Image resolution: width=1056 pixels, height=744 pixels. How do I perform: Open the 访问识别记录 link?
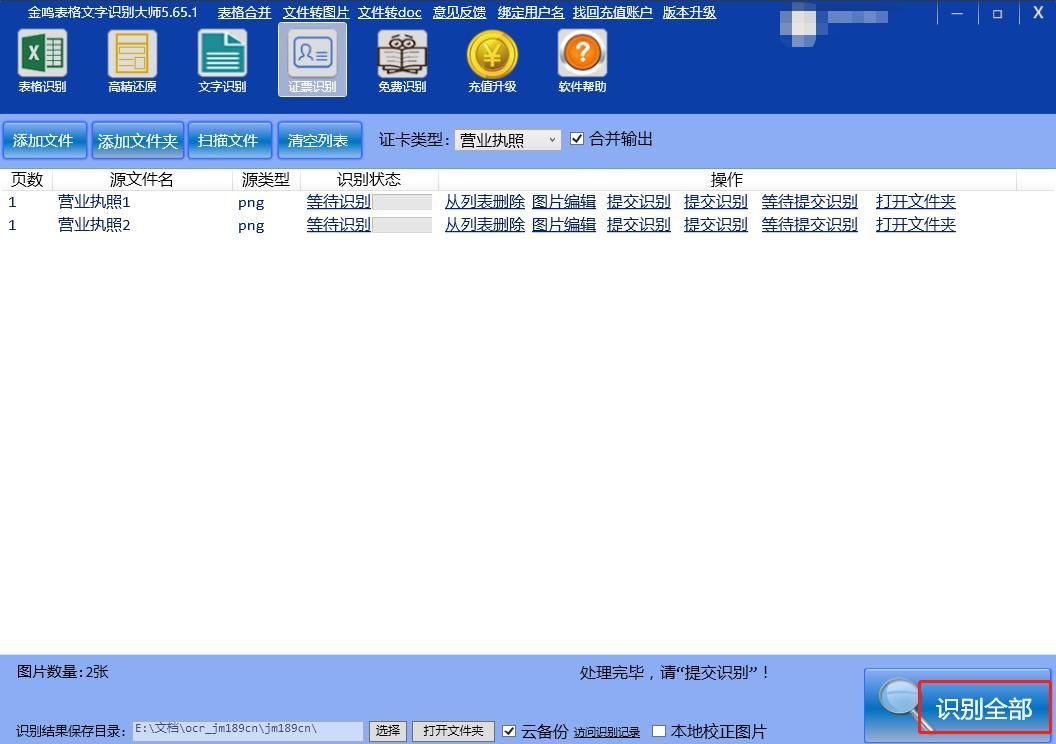(x=607, y=733)
